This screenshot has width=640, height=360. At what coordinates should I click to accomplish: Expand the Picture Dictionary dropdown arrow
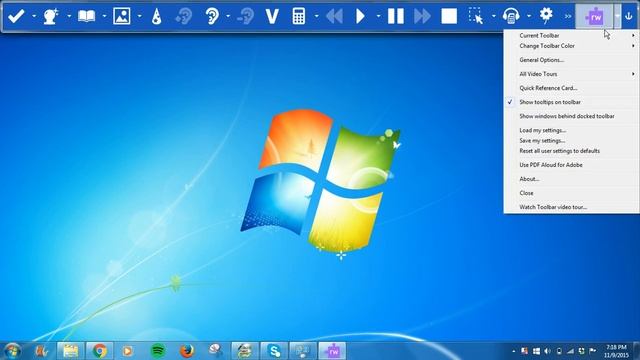pos(140,16)
